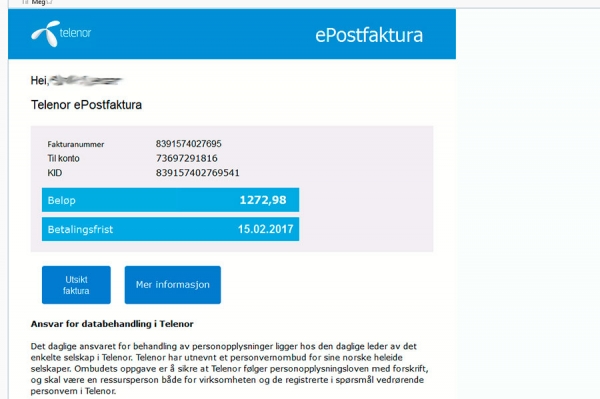Click the 'Telenor ePostfaktura' heading

pos(86,105)
